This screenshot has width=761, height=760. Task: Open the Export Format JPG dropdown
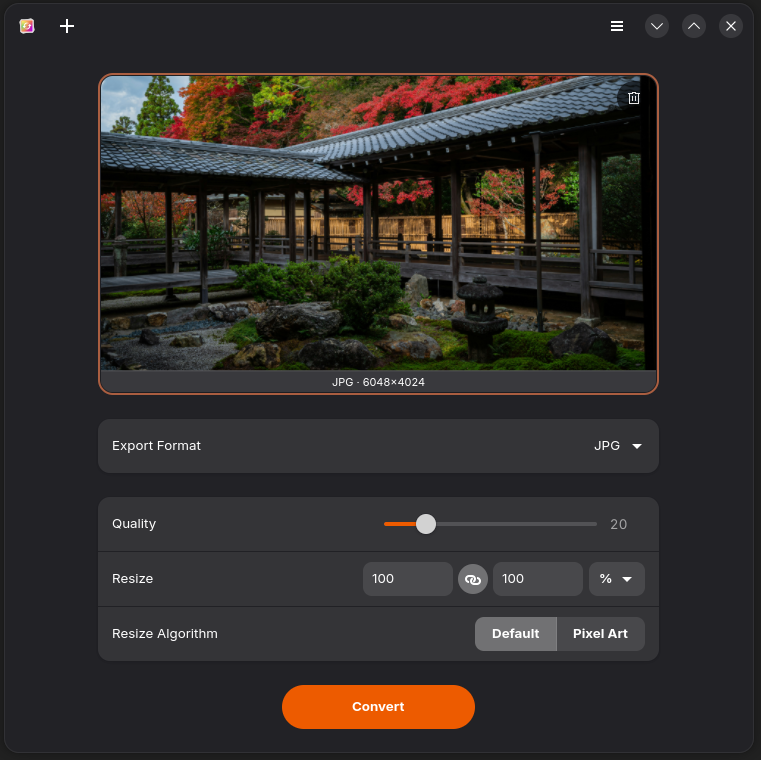coord(617,446)
